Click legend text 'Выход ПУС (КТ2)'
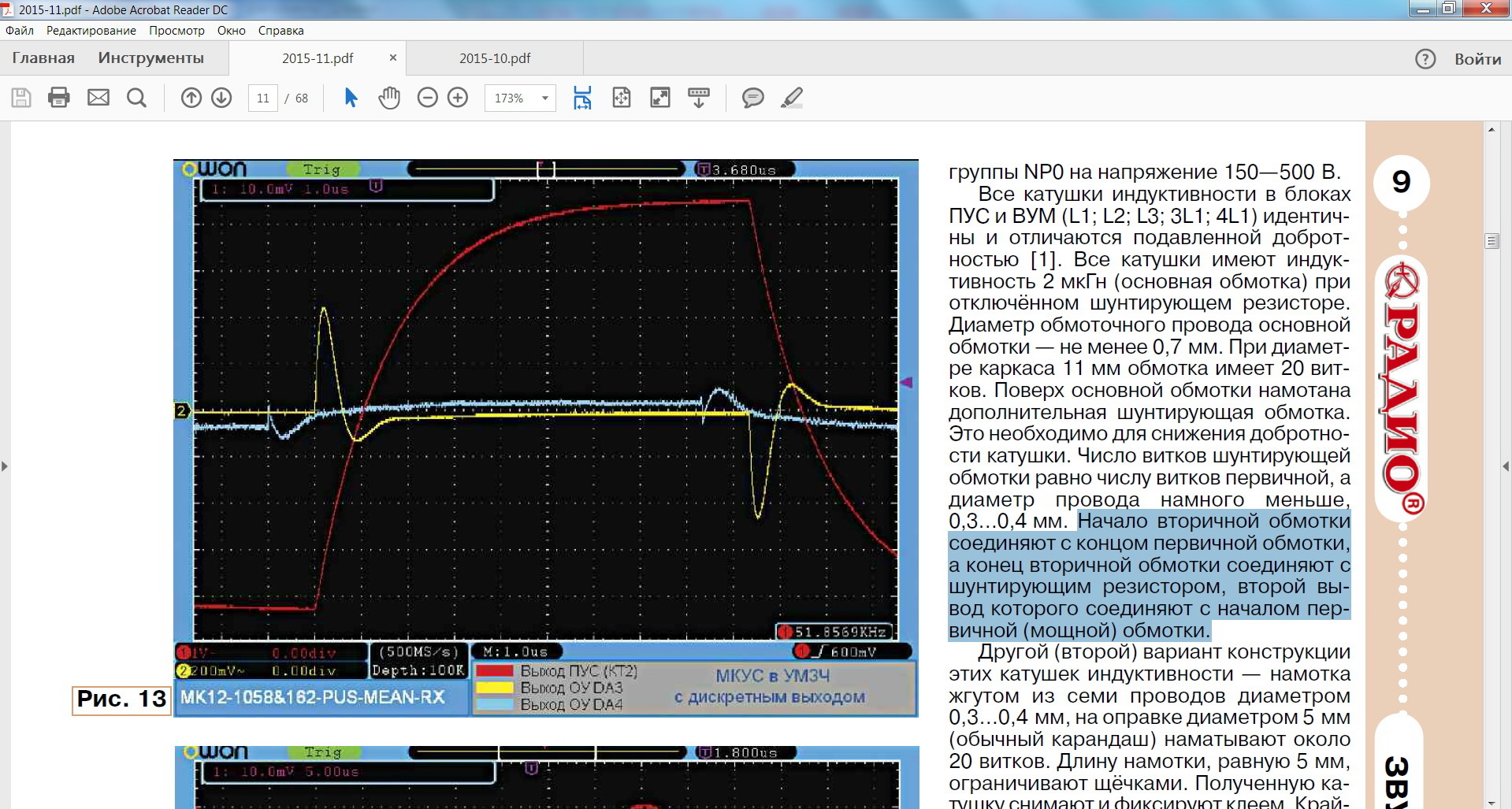This screenshot has height=809, width=1512. click(579, 671)
